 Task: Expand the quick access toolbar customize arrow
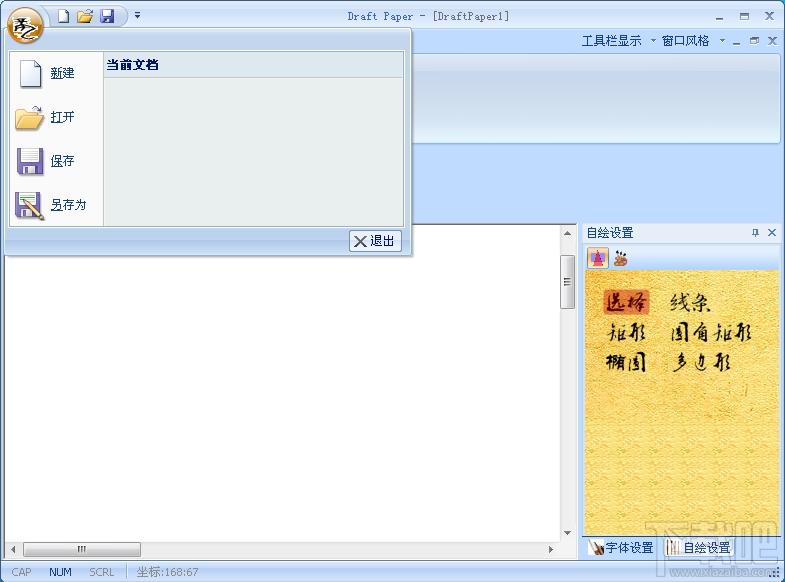point(137,16)
